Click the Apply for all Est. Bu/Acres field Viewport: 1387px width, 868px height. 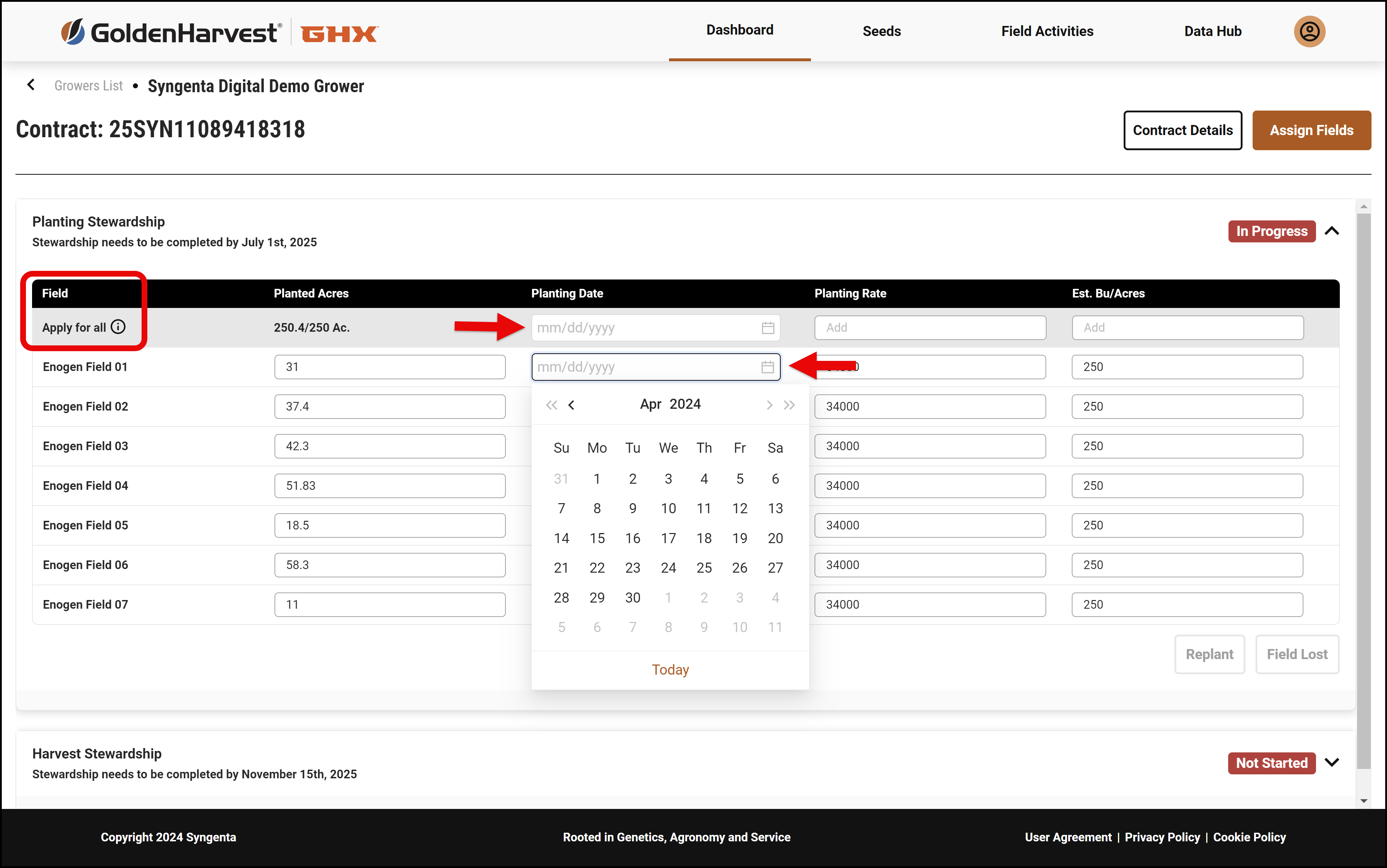tap(1187, 328)
